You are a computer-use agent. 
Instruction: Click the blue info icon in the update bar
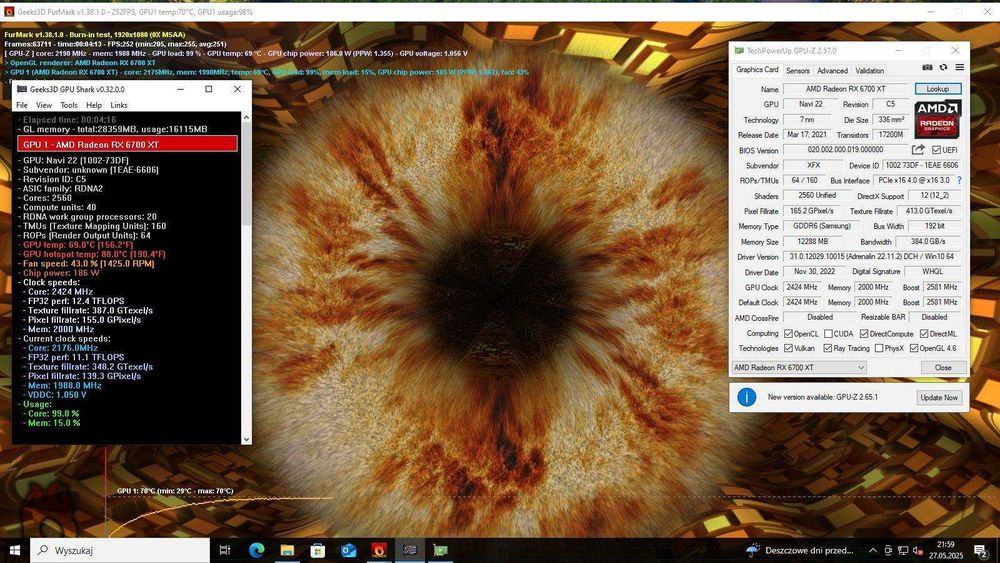[747, 397]
